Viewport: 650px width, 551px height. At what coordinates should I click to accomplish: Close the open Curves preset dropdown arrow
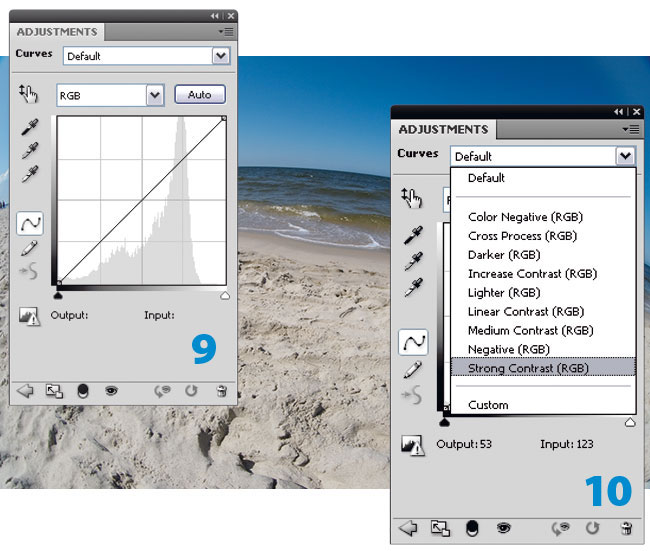click(626, 156)
